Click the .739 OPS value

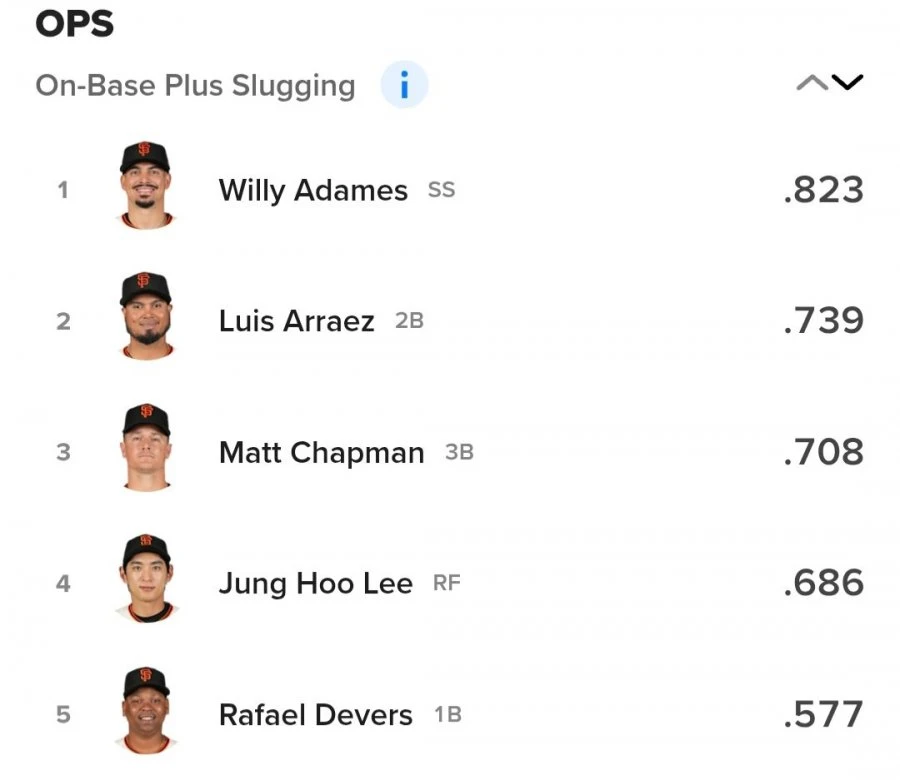coord(823,321)
